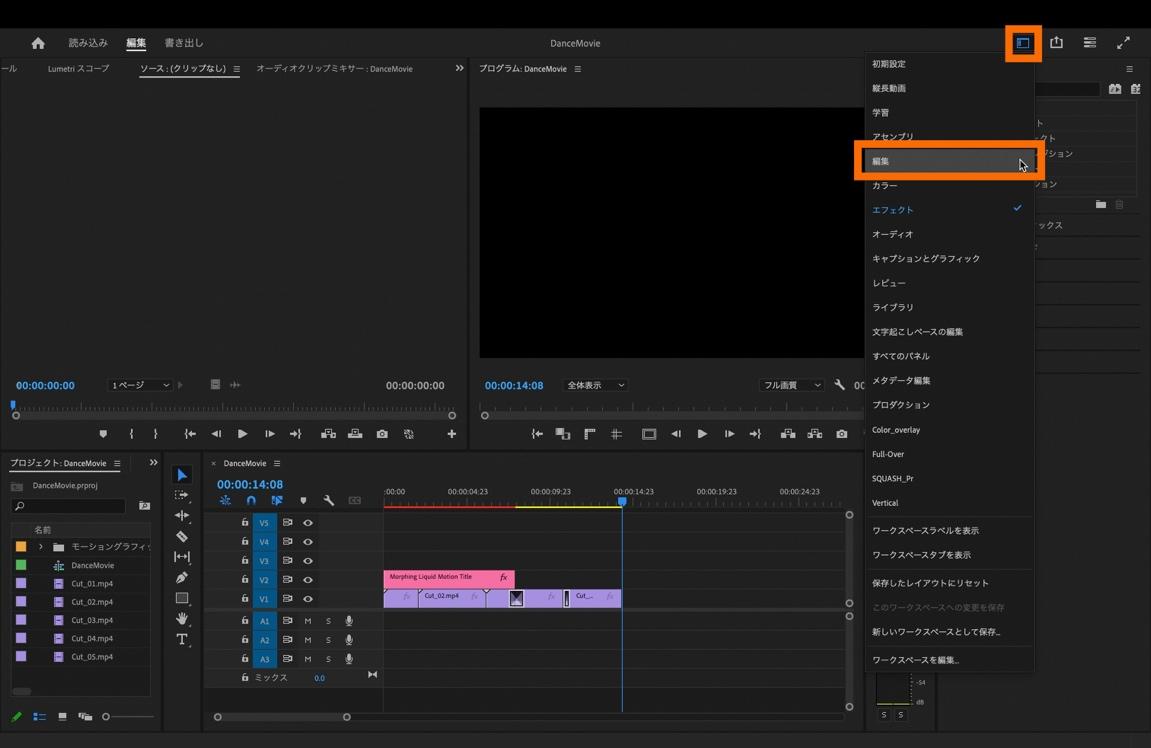Click the Quick Export share icon
Image resolution: width=1151 pixels, height=748 pixels.
1056,43
